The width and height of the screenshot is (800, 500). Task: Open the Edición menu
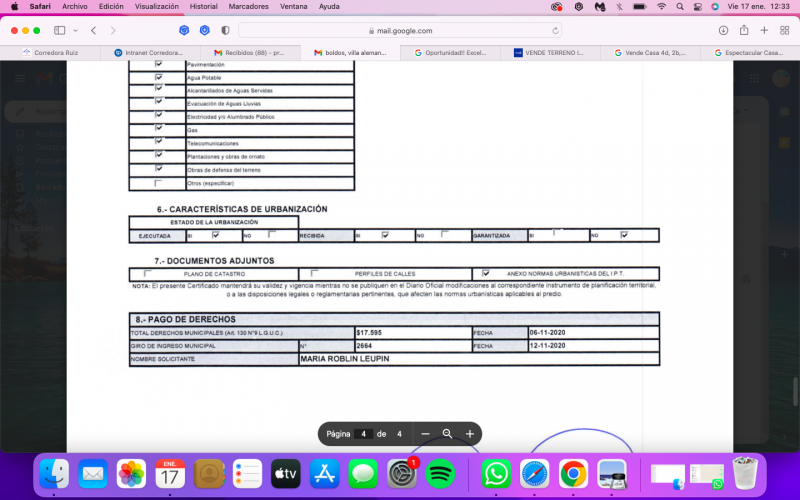coord(111,7)
